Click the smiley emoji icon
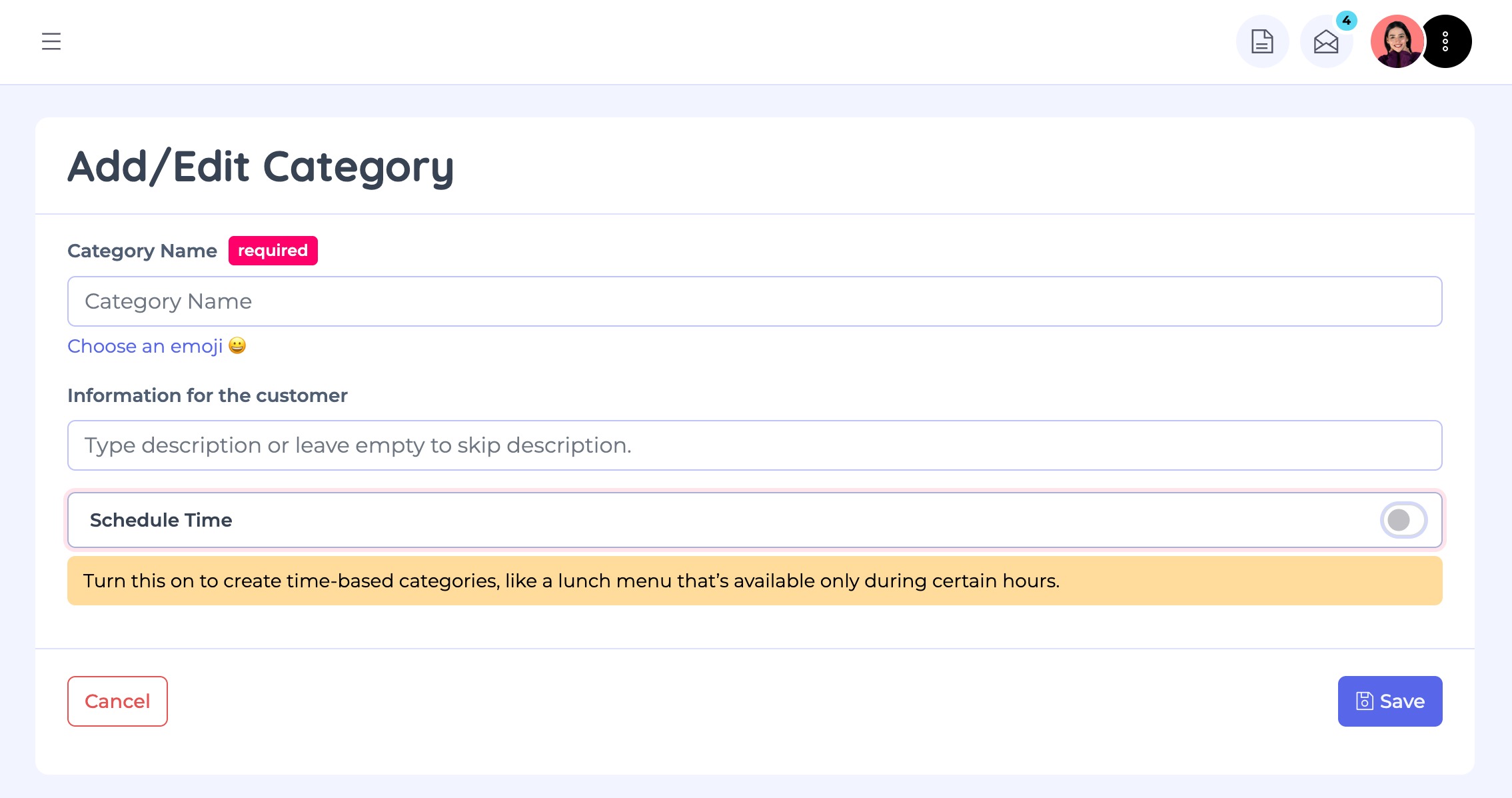This screenshot has height=798, width=1512. (x=237, y=345)
